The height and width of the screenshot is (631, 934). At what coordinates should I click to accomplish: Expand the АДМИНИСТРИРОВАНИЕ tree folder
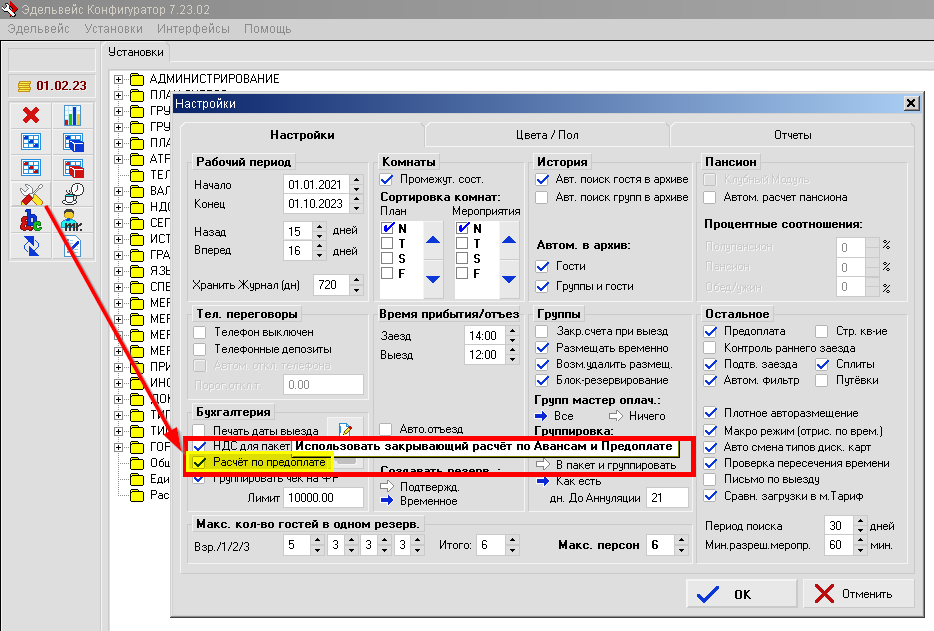(119, 79)
